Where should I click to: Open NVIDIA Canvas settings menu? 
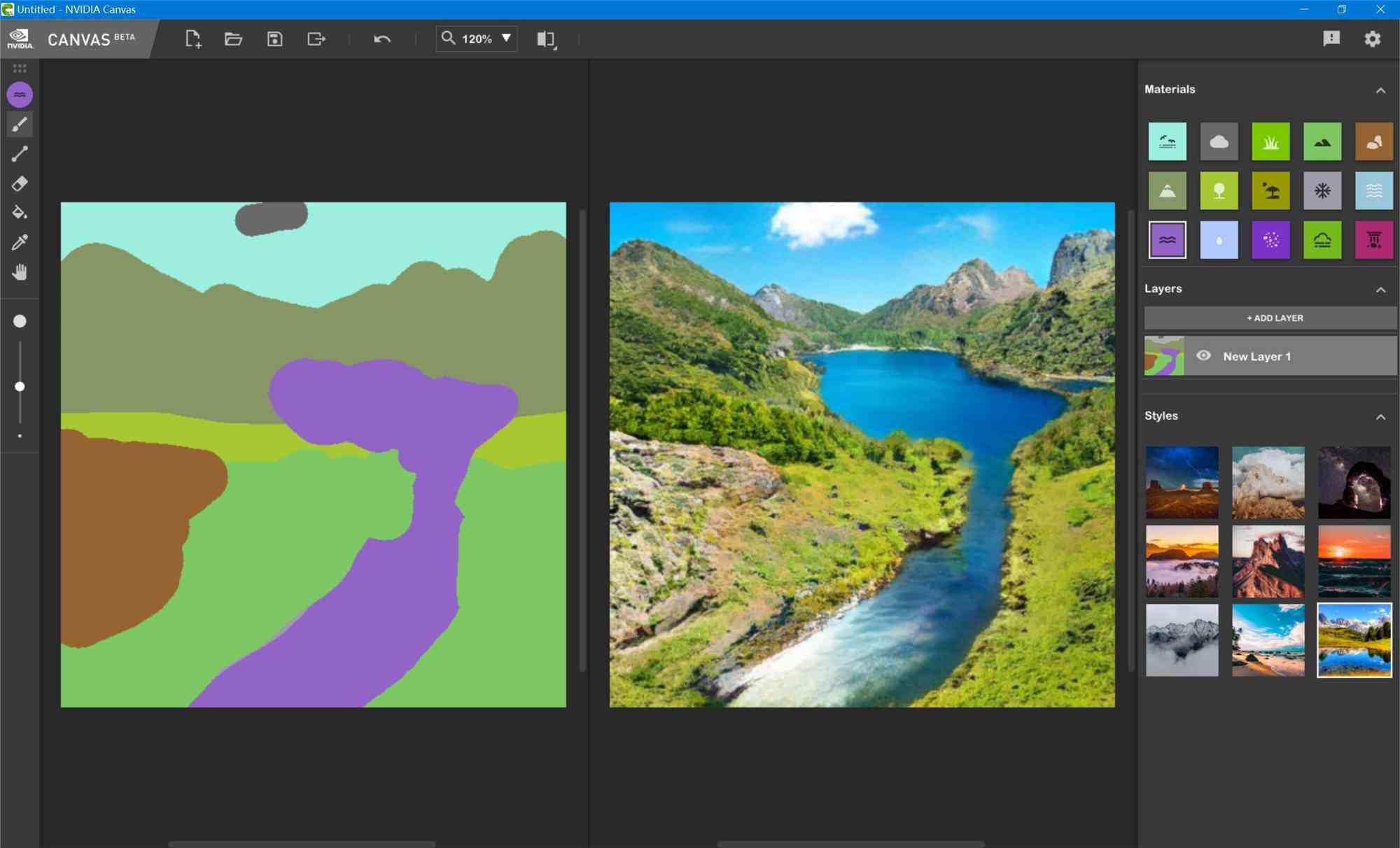[1374, 38]
